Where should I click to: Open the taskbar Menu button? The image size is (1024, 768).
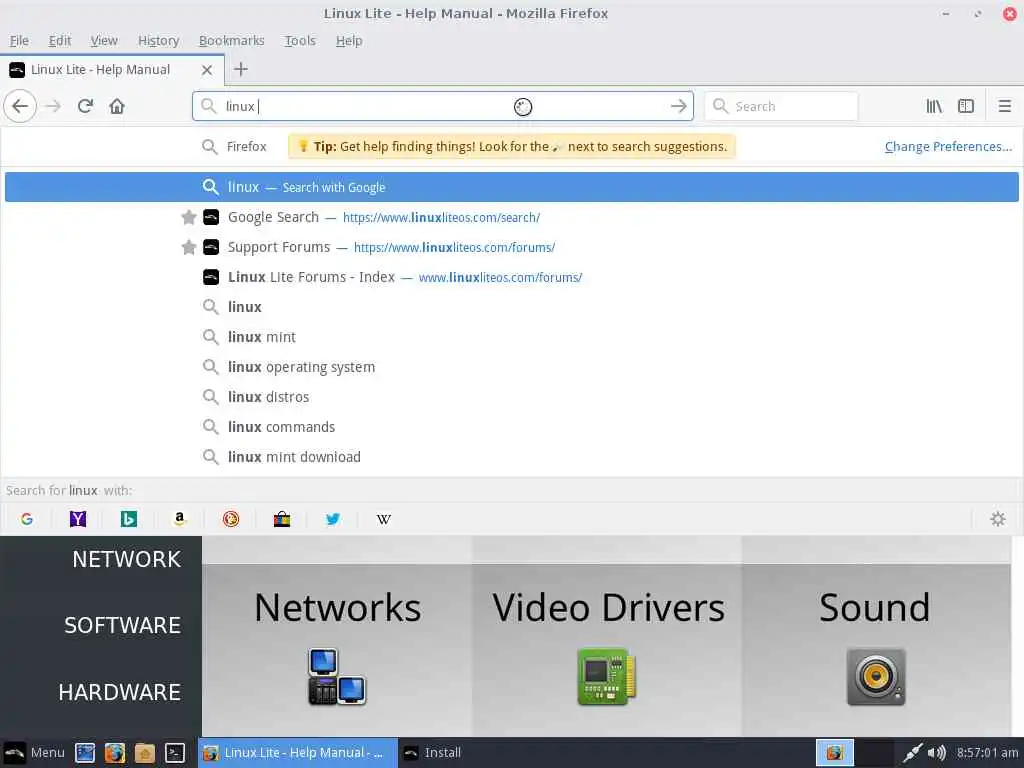click(x=34, y=752)
